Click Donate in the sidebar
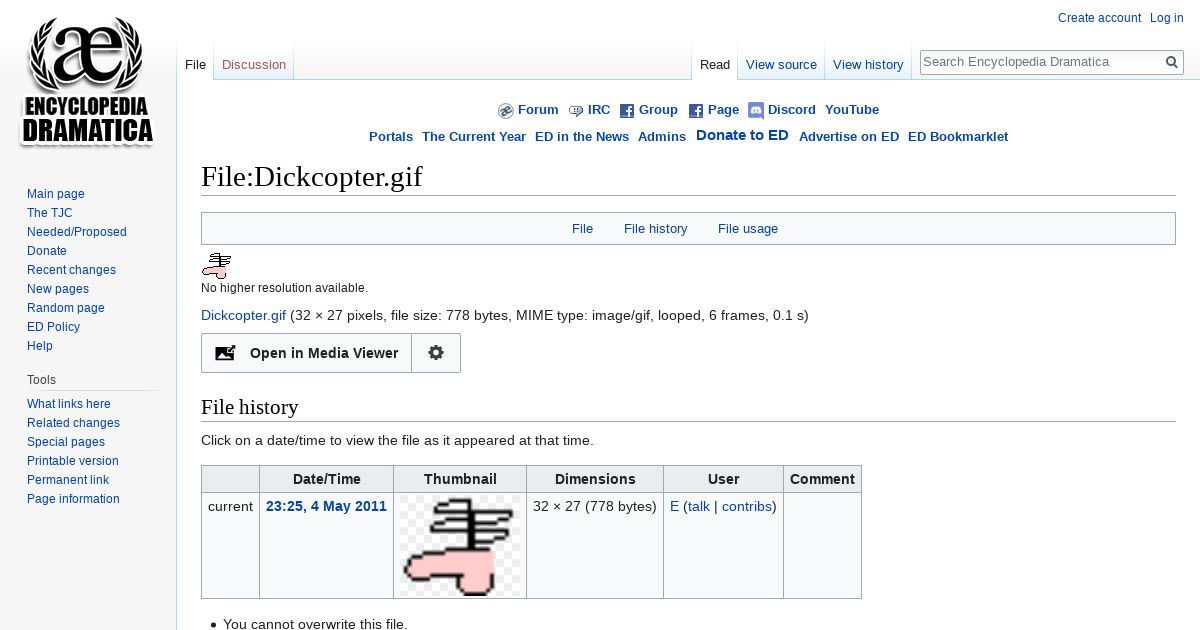 47,251
